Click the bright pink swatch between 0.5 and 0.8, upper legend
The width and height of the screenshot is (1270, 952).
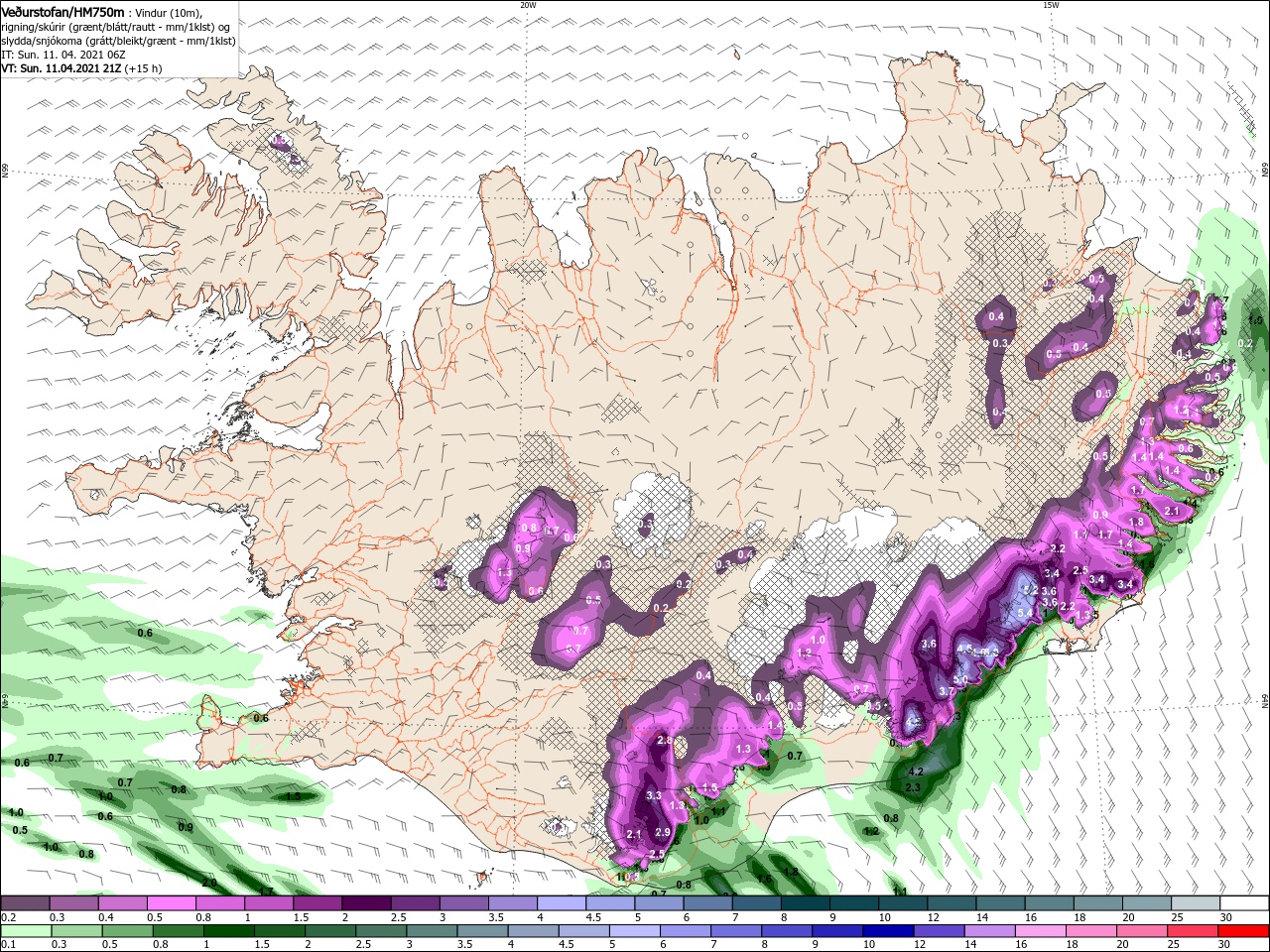coord(171,903)
